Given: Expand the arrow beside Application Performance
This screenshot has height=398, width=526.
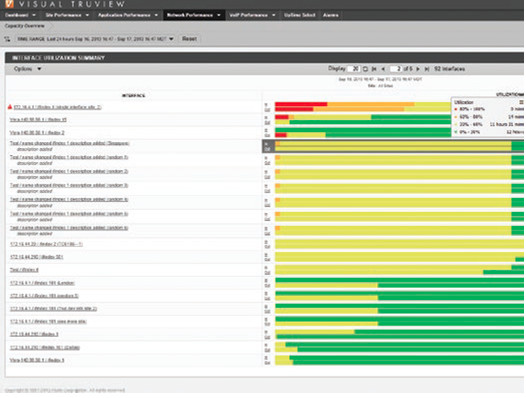Looking at the screenshot, I should pos(156,15).
